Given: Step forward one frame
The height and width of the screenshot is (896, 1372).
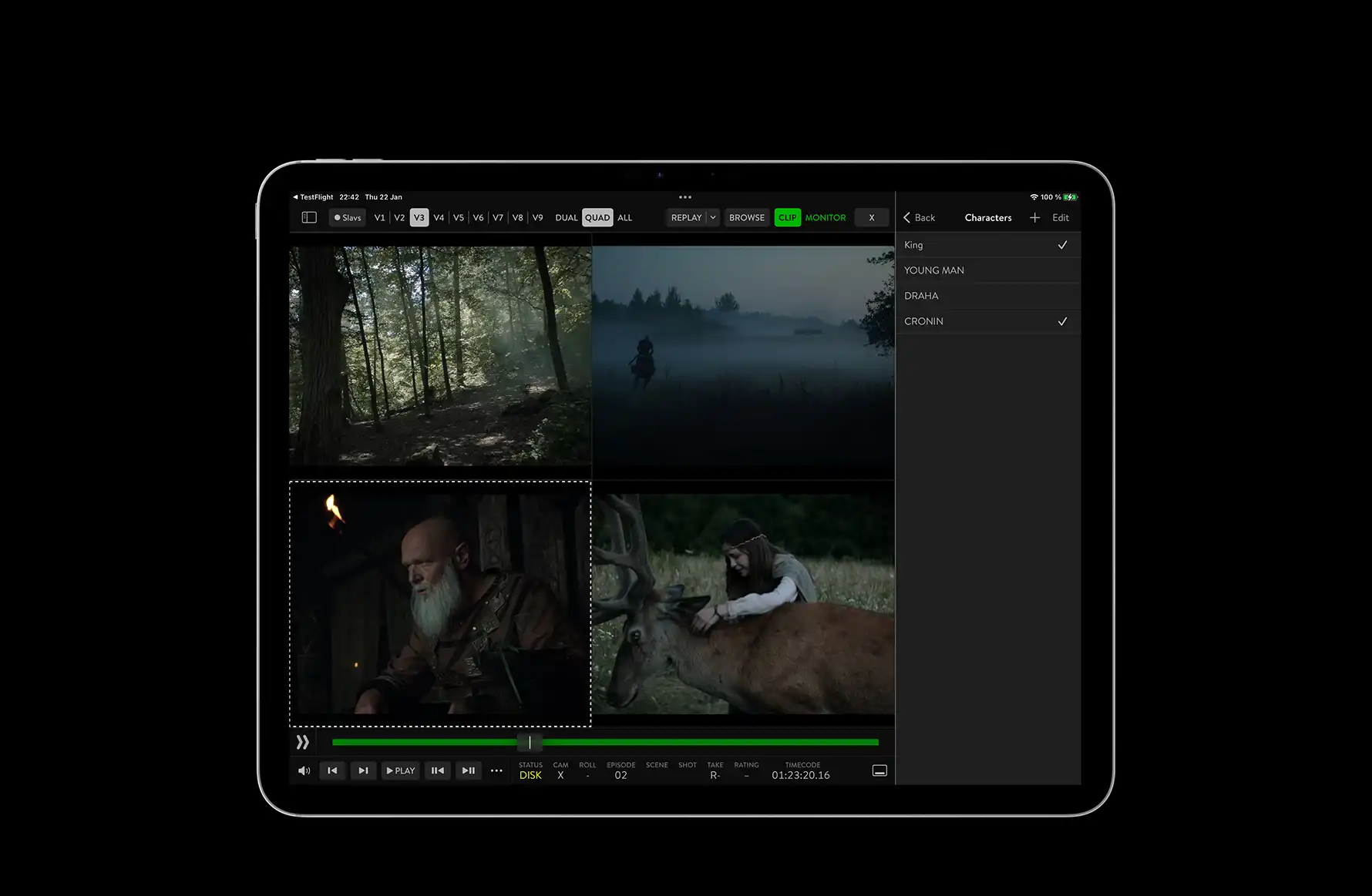Looking at the screenshot, I should point(468,770).
